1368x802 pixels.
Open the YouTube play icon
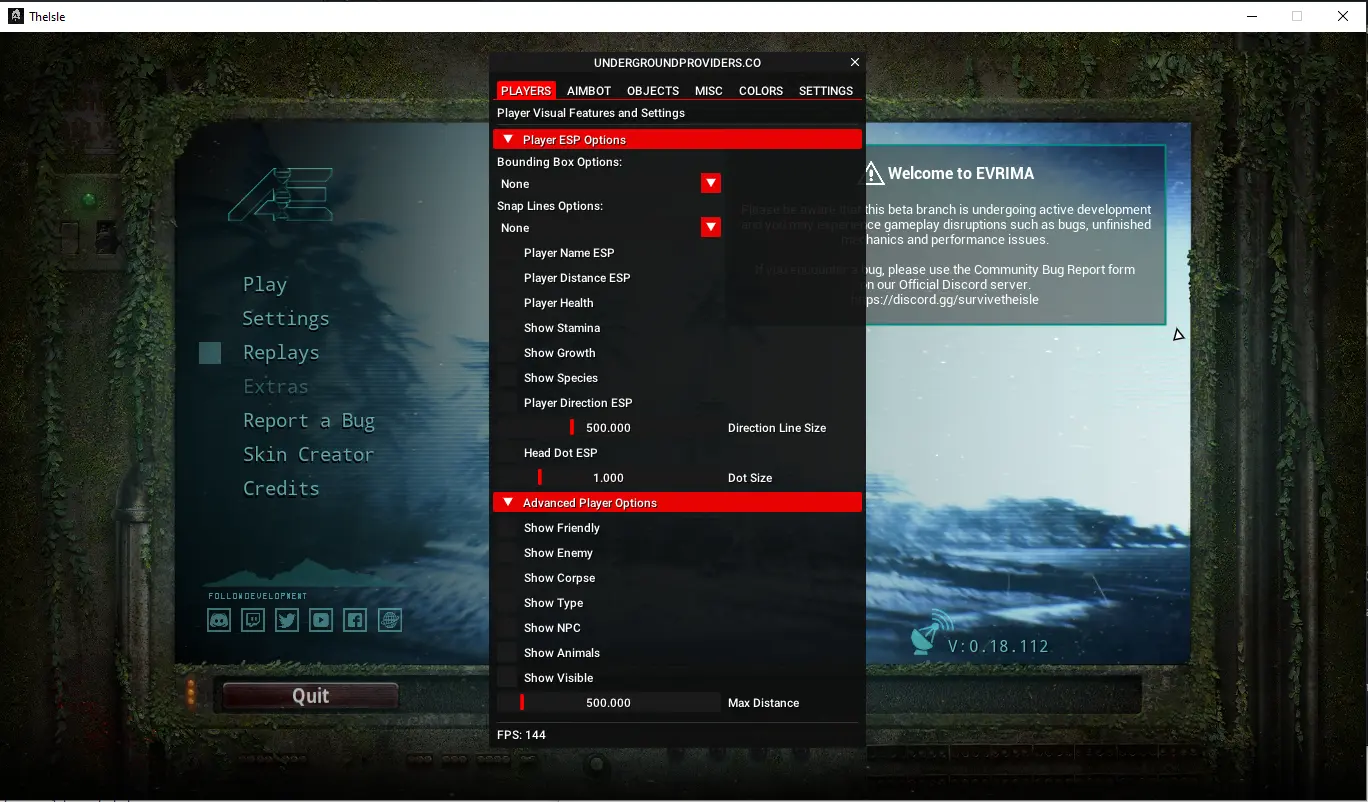321,620
